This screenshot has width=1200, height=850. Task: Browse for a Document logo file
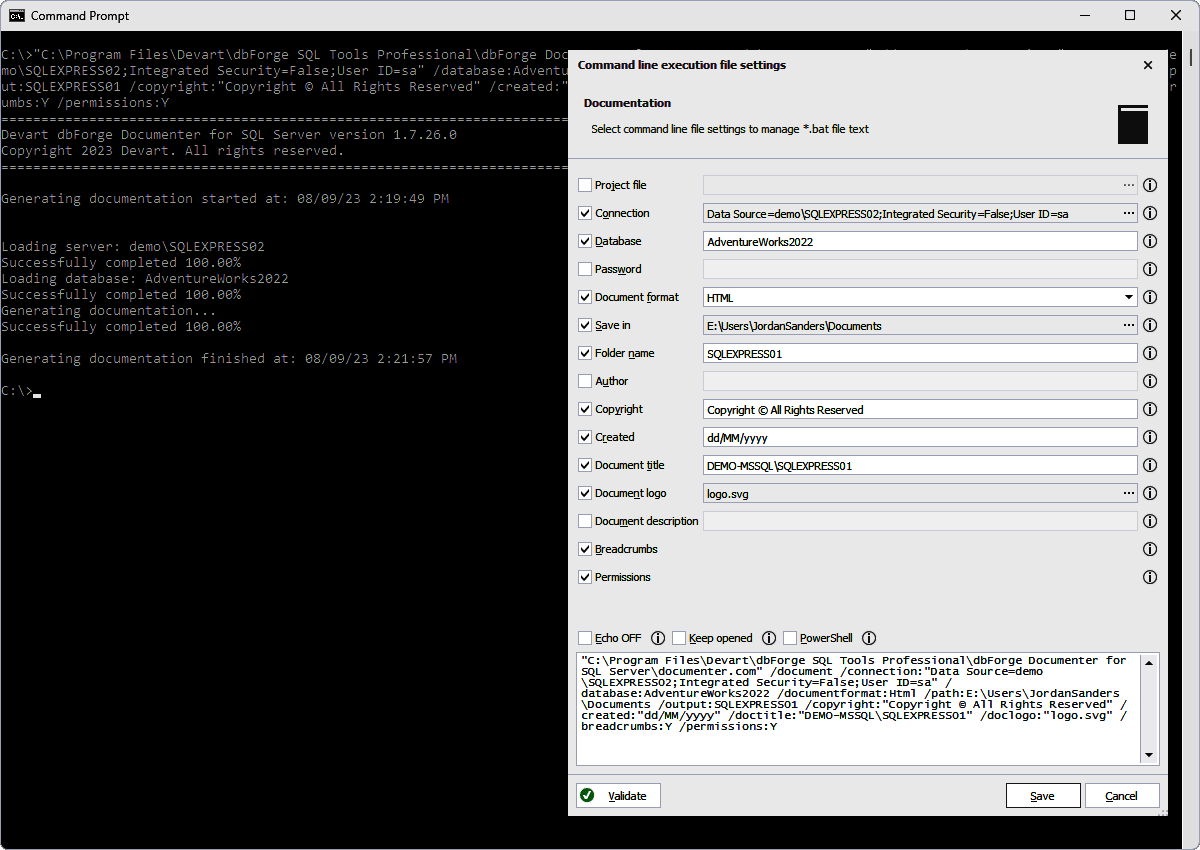(1129, 493)
